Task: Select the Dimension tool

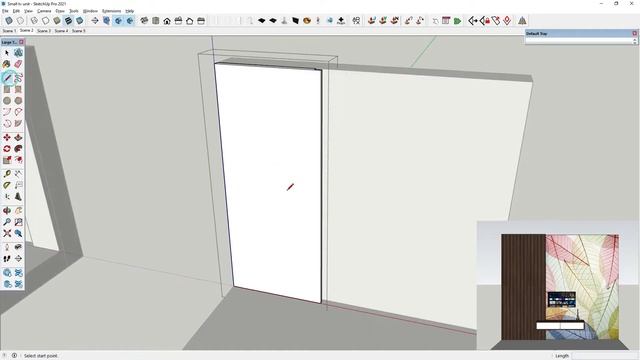Action: pyautogui.click(x=18, y=174)
